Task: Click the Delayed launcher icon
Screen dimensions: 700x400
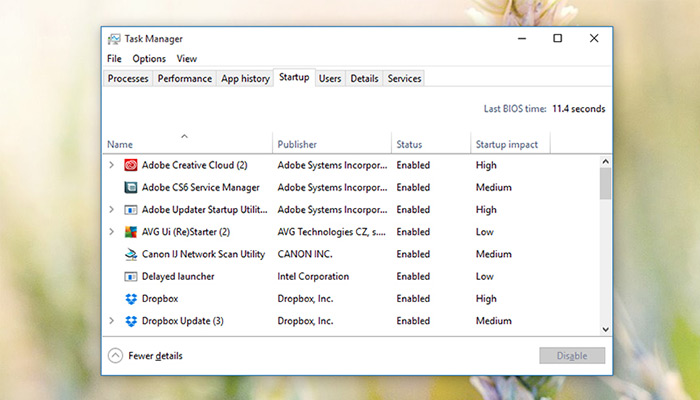Action: [x=131, y=277]
